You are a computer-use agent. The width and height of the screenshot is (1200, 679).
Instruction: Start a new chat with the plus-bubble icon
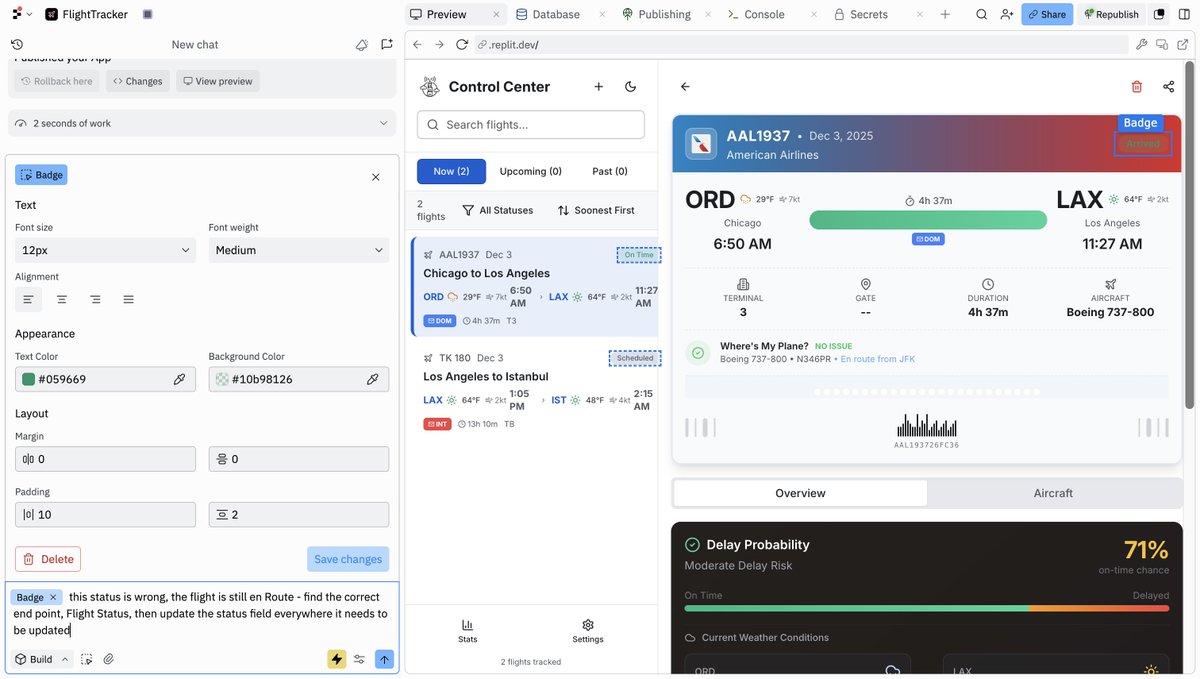click(386, 45)
